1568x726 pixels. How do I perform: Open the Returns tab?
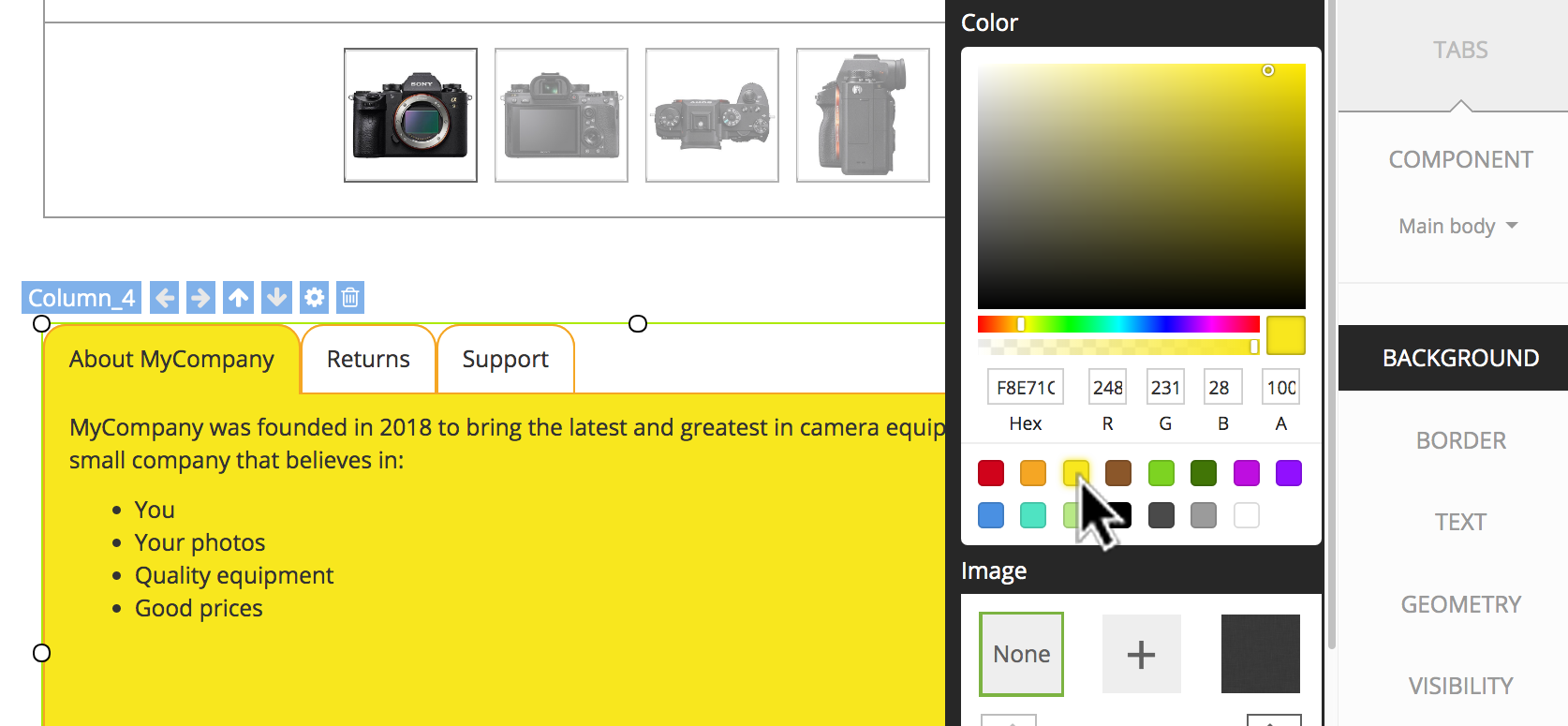click(368, 360)
